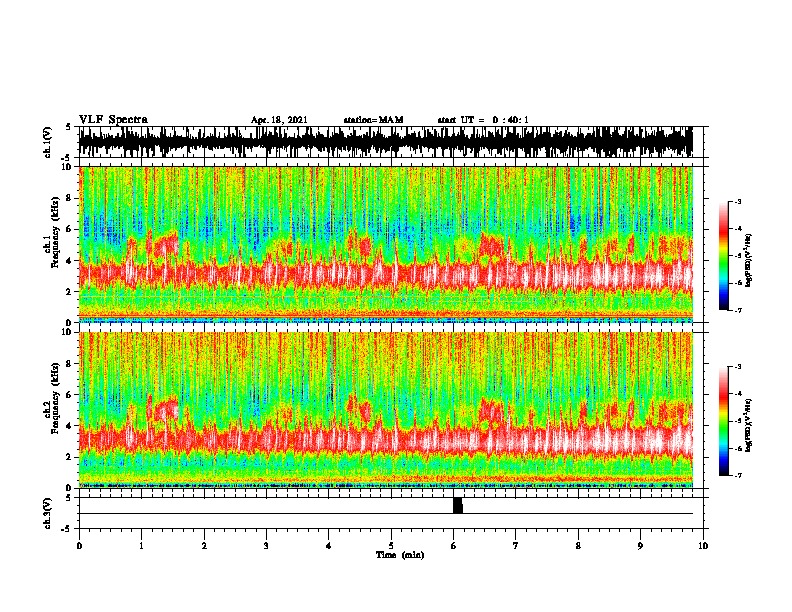Click the -7 label on ch.2 color bar
Viewport: 792px width, 612px height.
[x=738, y=475]
